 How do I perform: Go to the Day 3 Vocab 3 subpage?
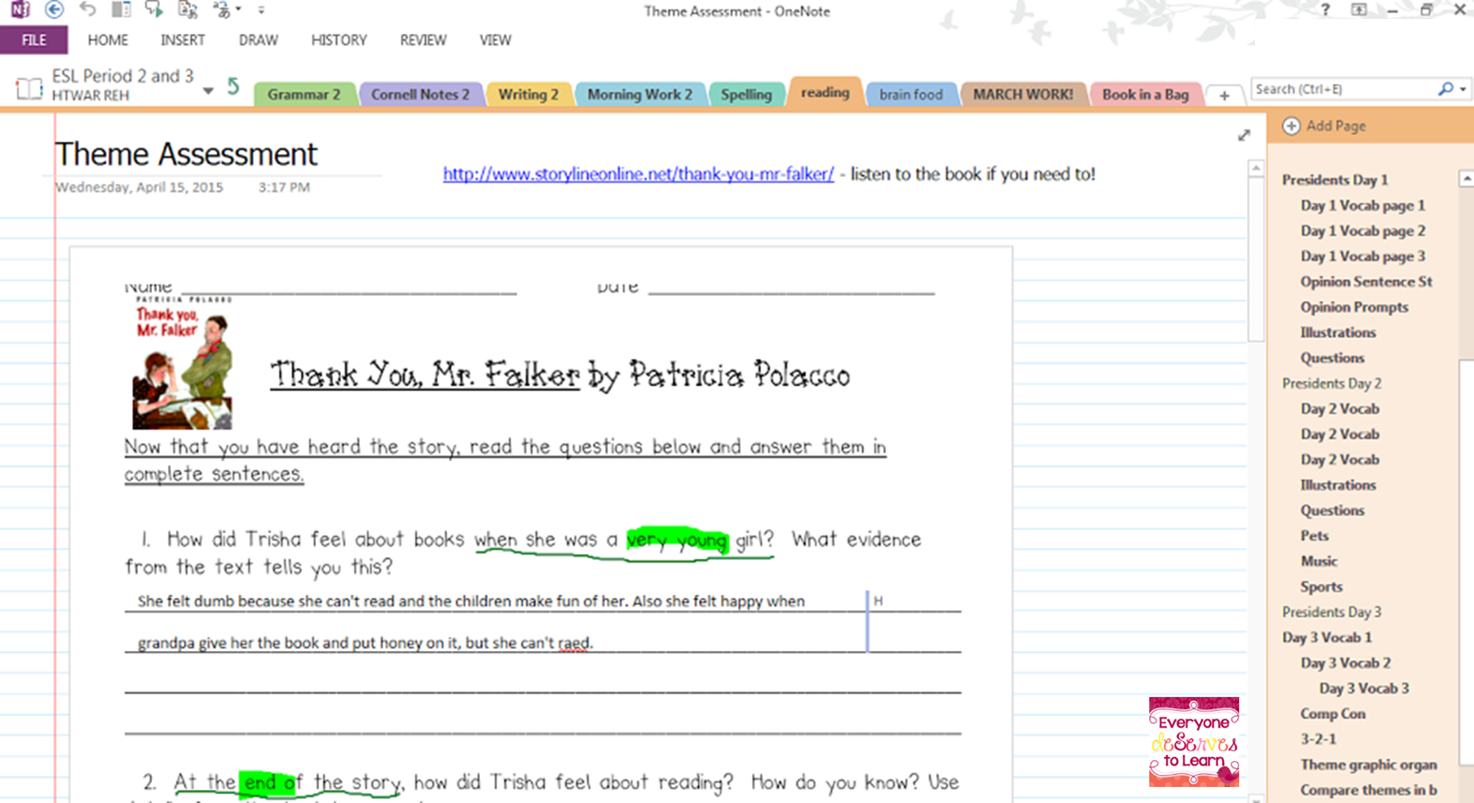pyautogui.click(x=1364, y=688)
